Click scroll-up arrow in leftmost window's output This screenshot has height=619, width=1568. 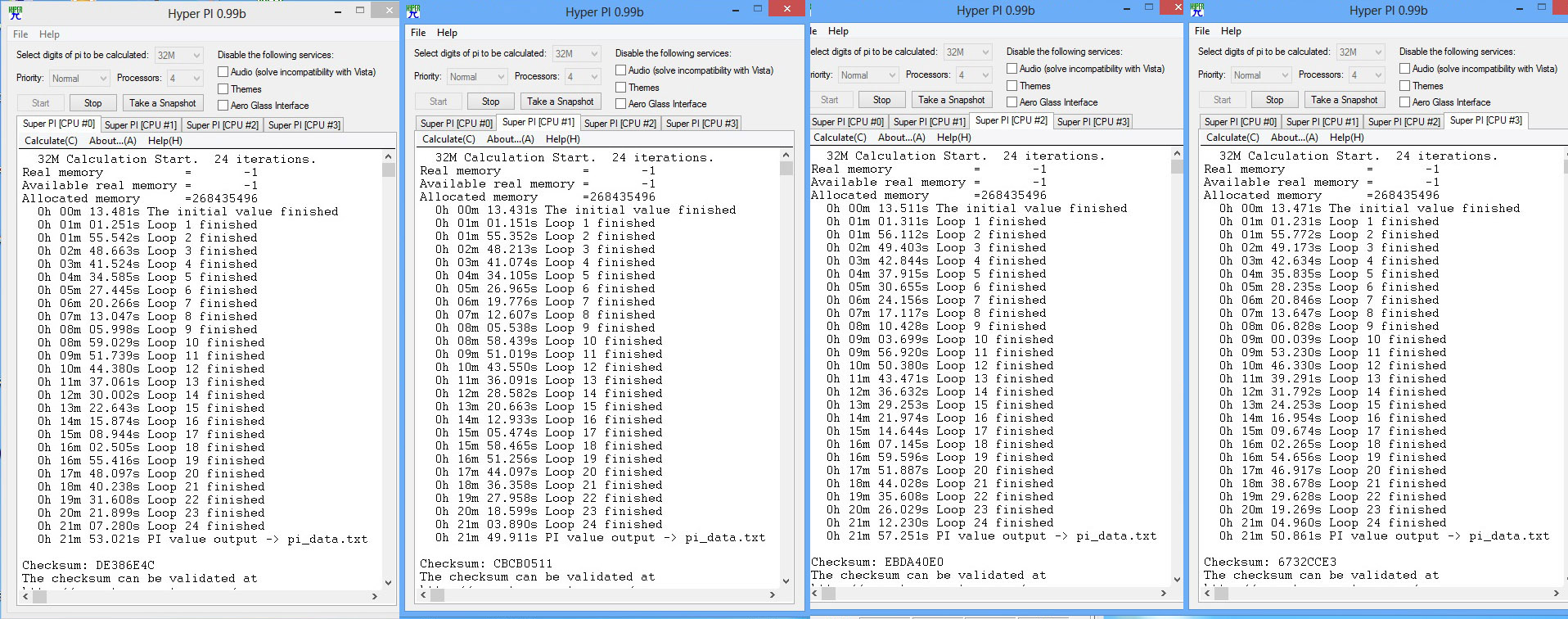point(388,158)
